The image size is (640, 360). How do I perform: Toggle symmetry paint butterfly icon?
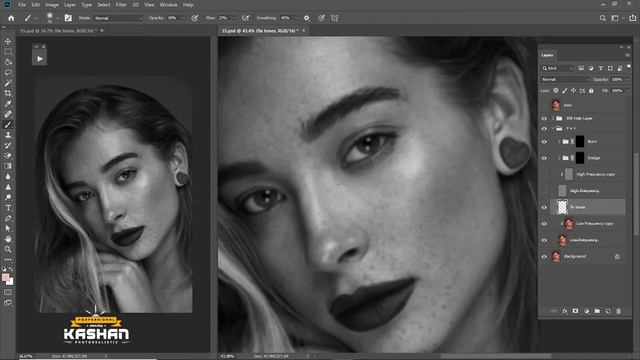point(335,18)
